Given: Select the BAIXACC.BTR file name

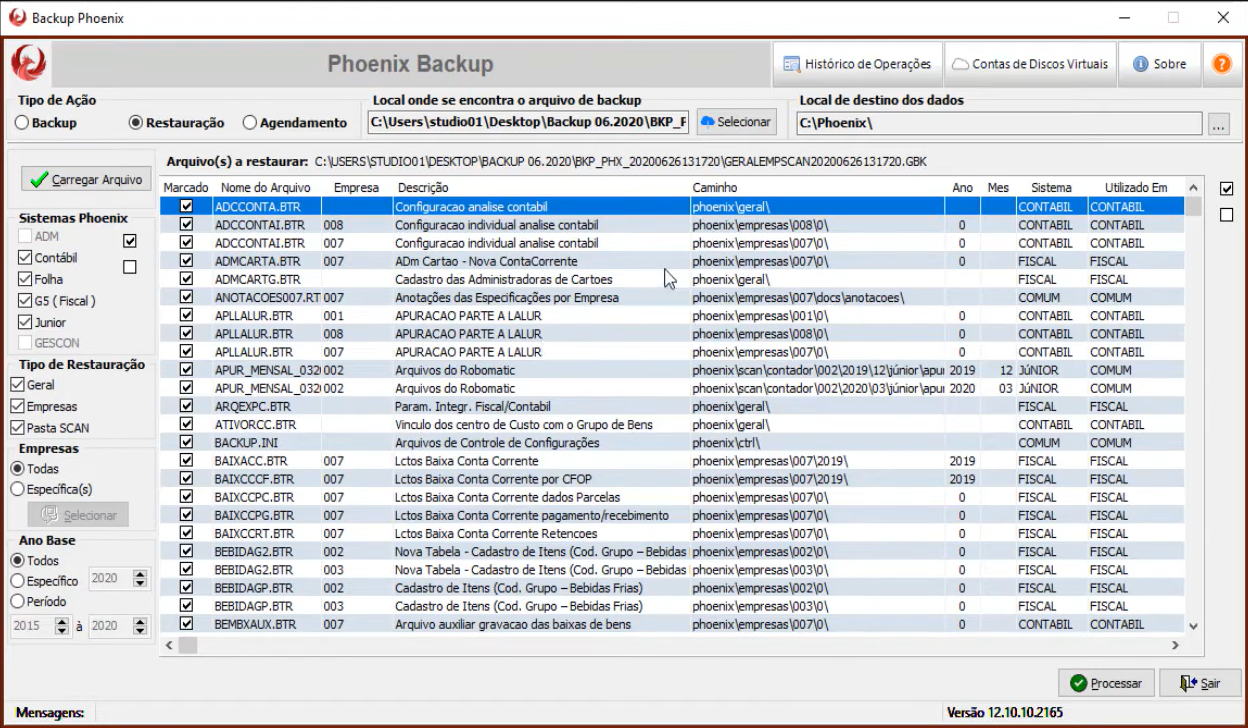Looking at the screenshot, I should [x=253, y=461].
